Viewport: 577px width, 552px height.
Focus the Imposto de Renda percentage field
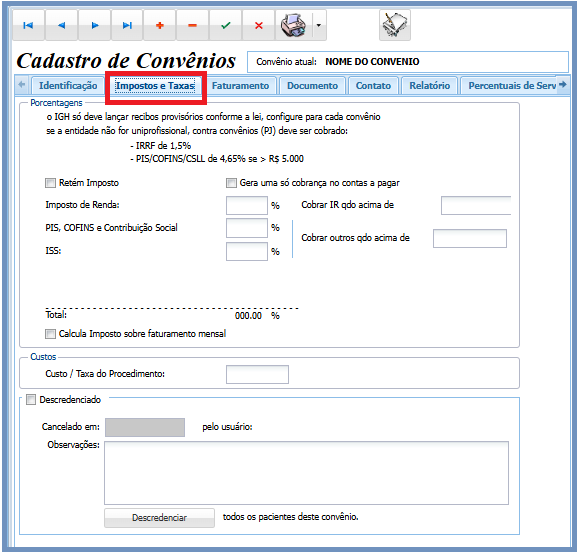pyautogui.click(x=247, y=205)
